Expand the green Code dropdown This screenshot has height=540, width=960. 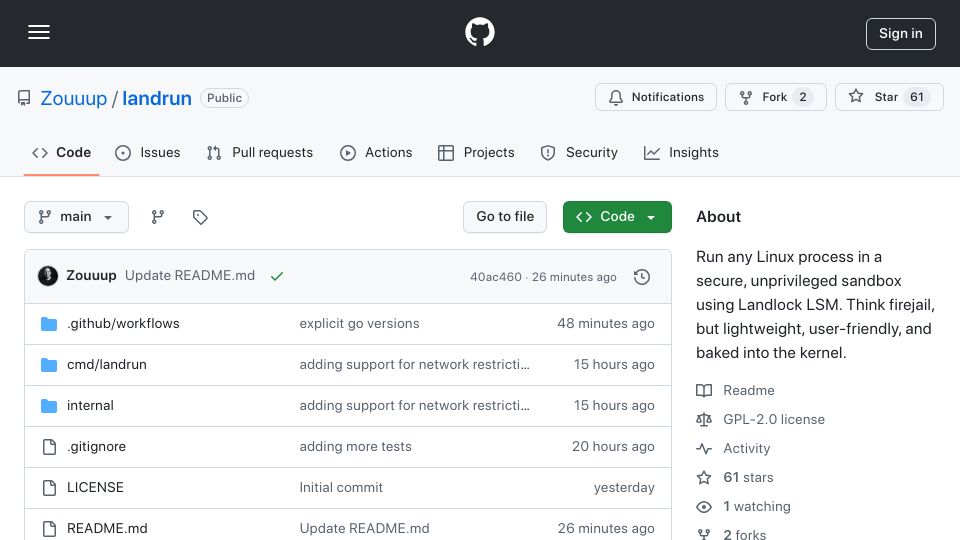(x=617, y=217)
